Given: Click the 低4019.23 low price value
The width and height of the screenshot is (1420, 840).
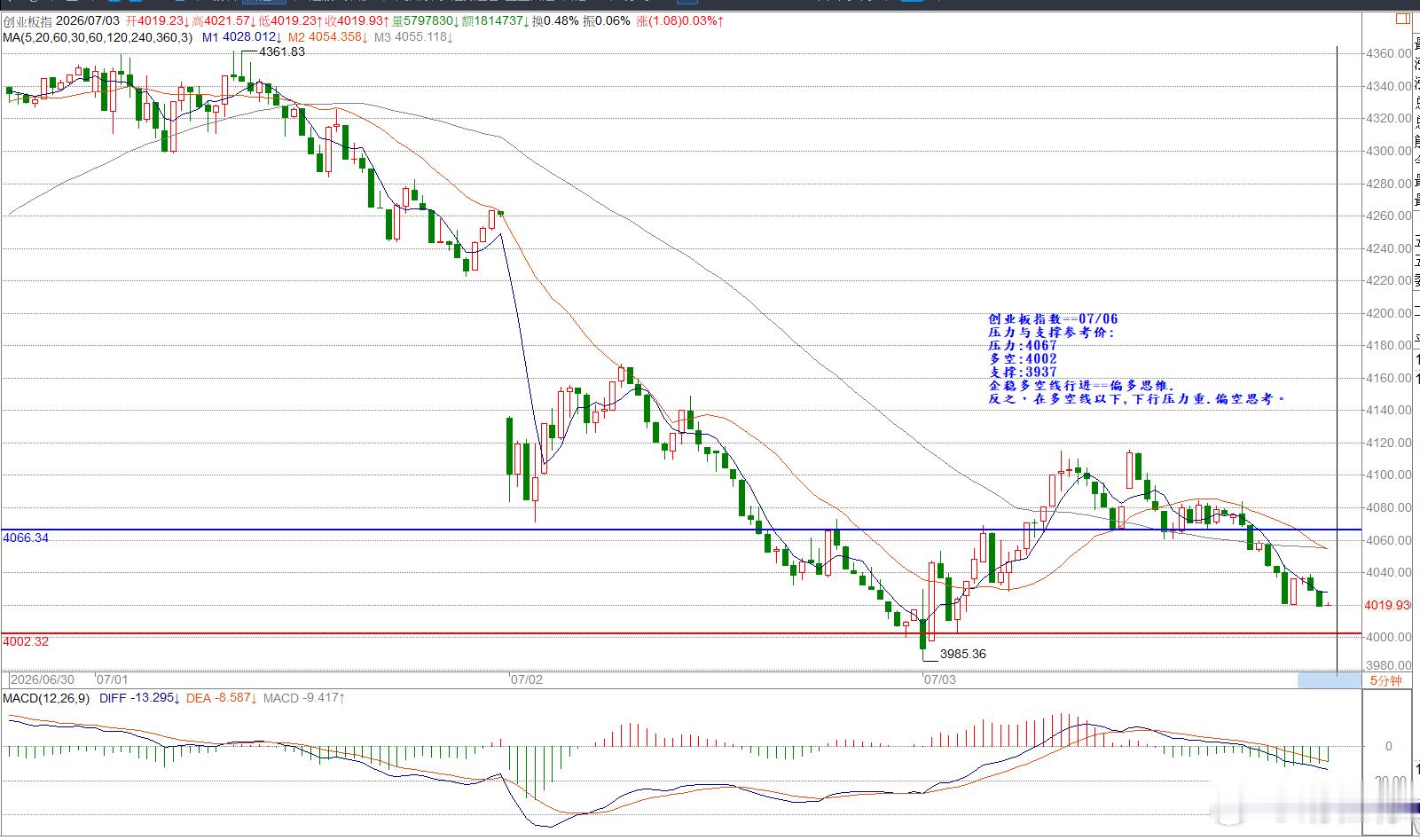Looking at the screenshot, I should pos(290,21).
